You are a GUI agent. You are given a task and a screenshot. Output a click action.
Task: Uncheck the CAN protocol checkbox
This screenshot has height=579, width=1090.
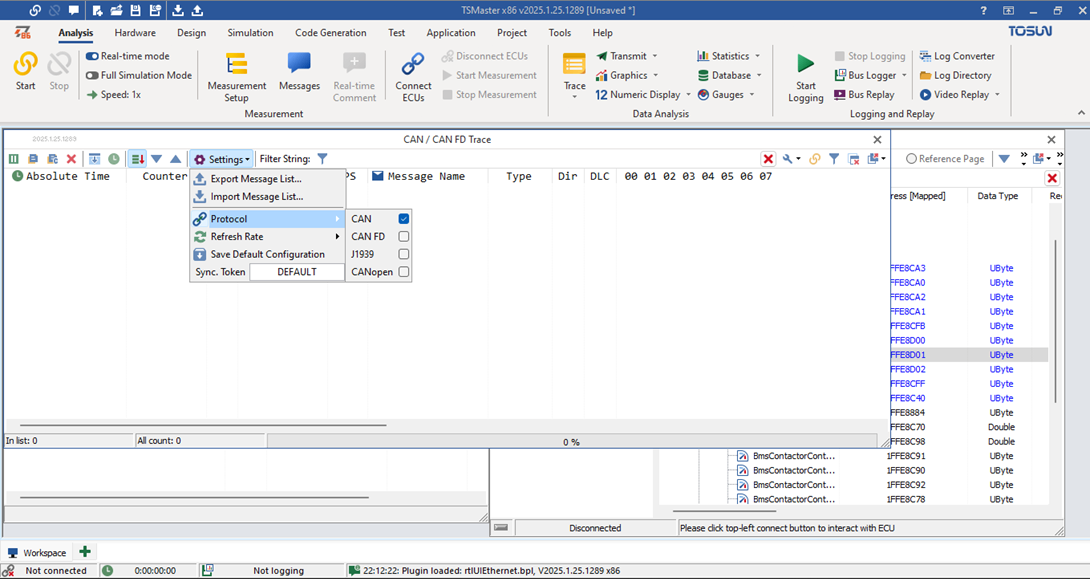[403, 218]
